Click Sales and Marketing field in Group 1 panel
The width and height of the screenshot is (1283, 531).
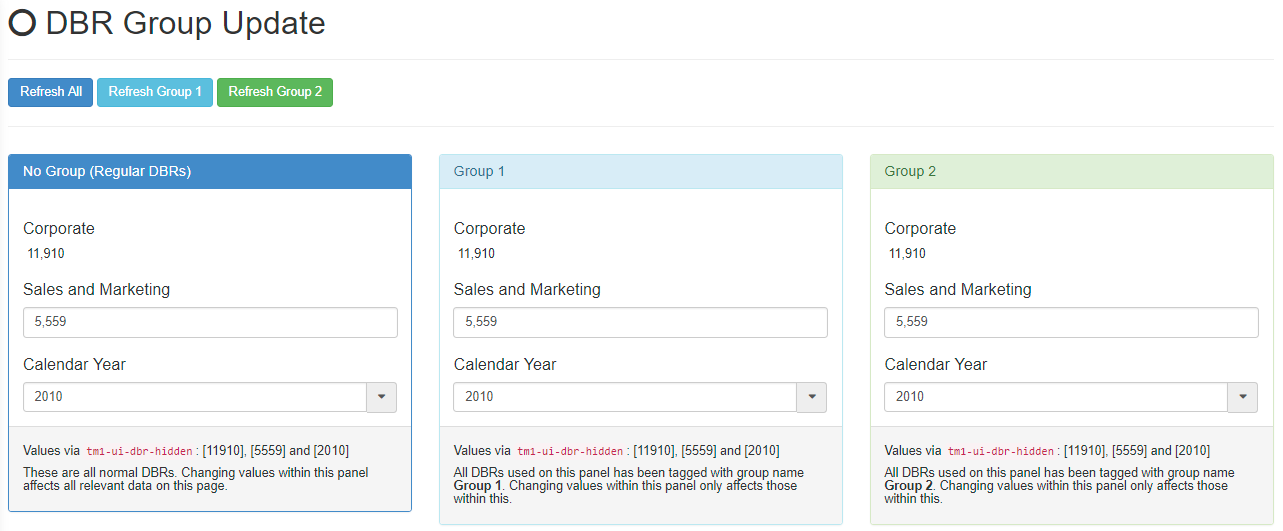coord(640,322)
